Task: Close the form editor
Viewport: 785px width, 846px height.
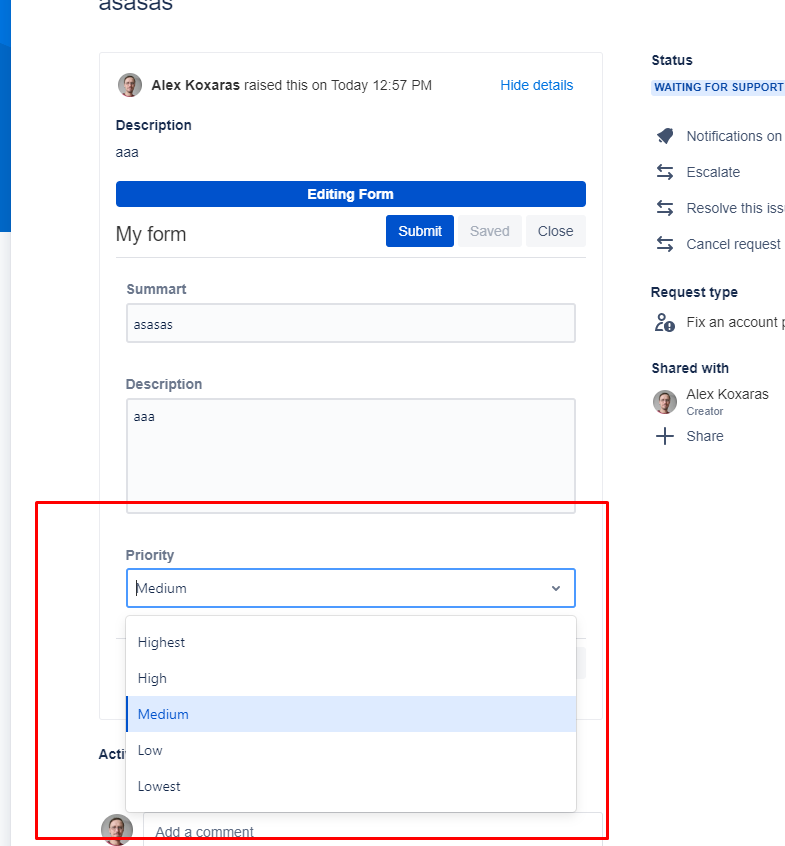Action: pos(555,231)
